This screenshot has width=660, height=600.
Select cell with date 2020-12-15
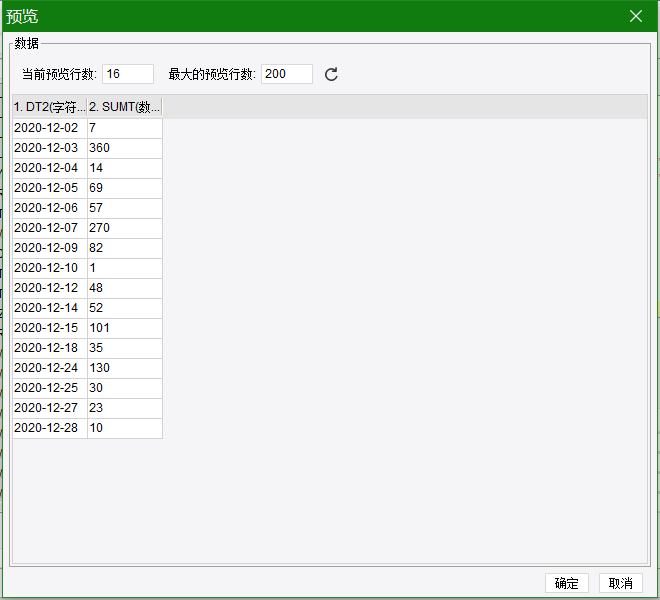pos(50,328)
